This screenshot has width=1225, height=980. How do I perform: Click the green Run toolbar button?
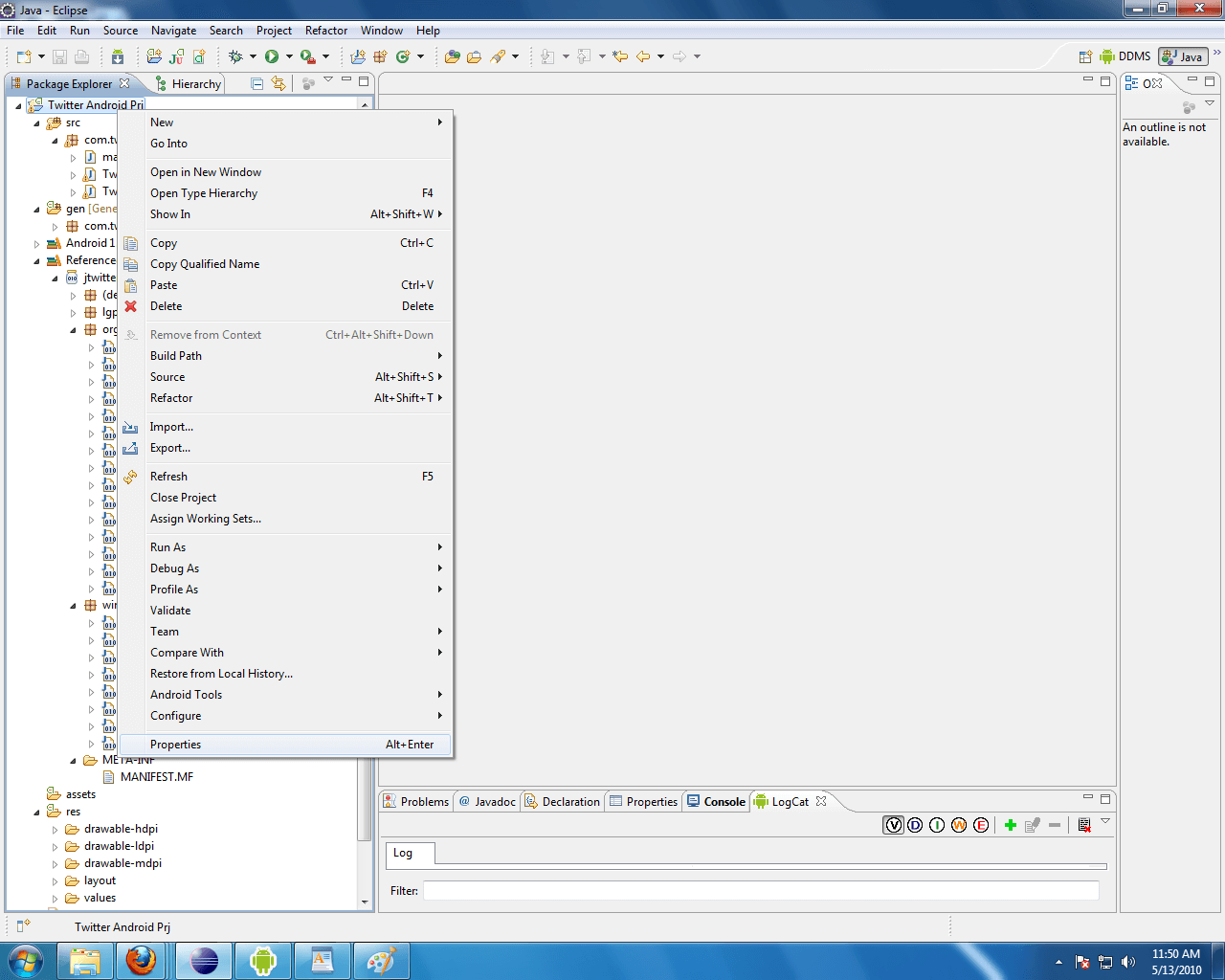click(272, 56)
